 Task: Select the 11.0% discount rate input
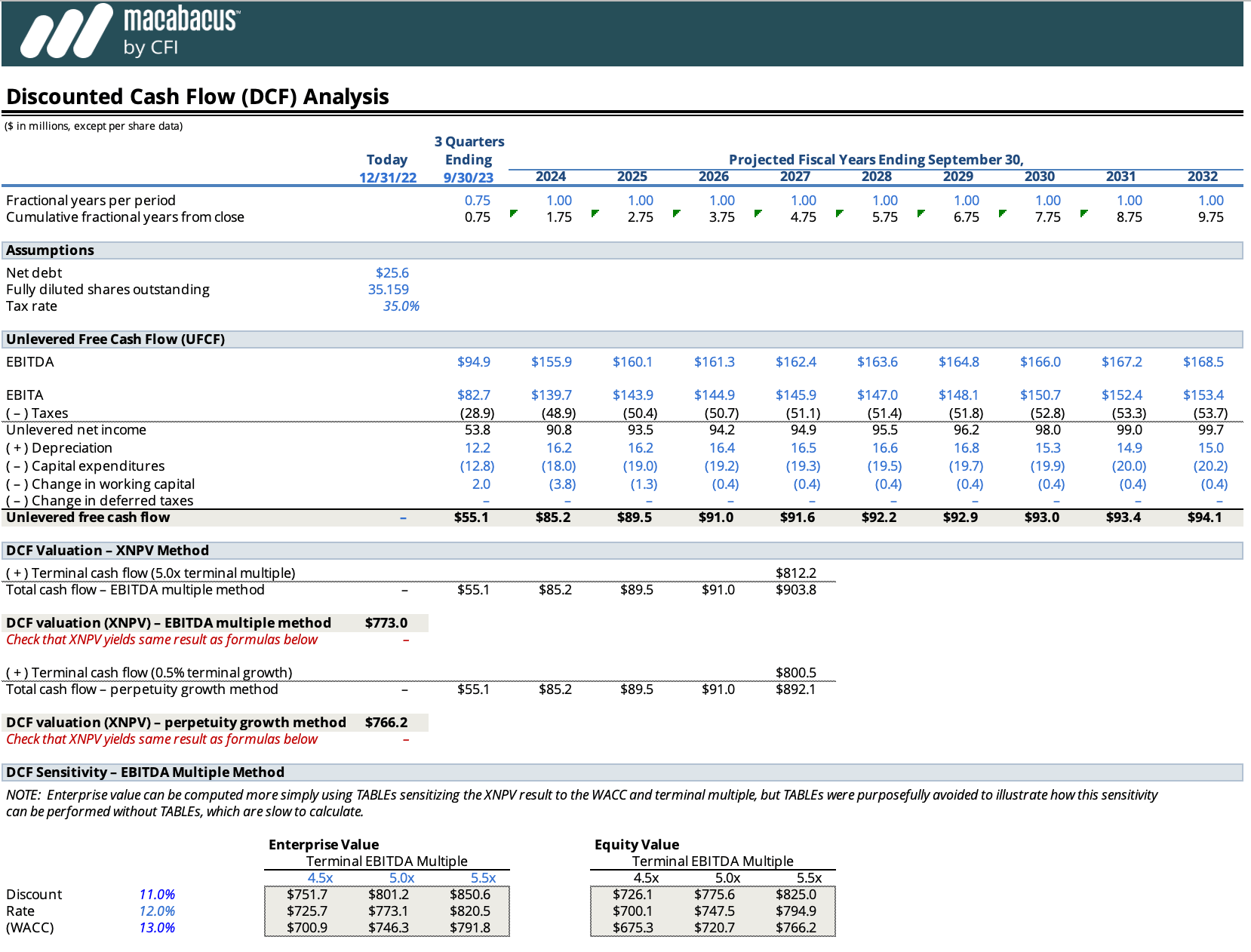(158, 894)
